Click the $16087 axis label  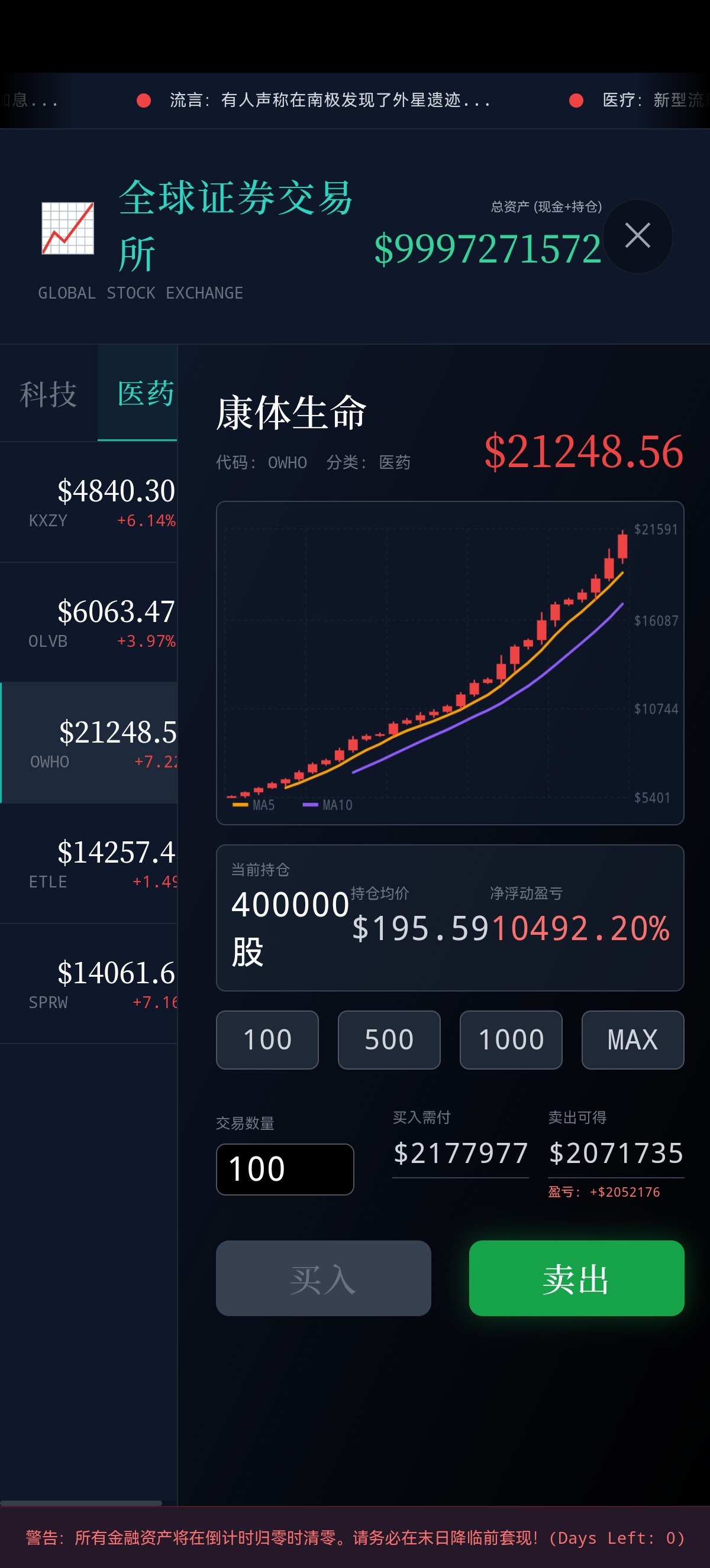pos(656,621)
